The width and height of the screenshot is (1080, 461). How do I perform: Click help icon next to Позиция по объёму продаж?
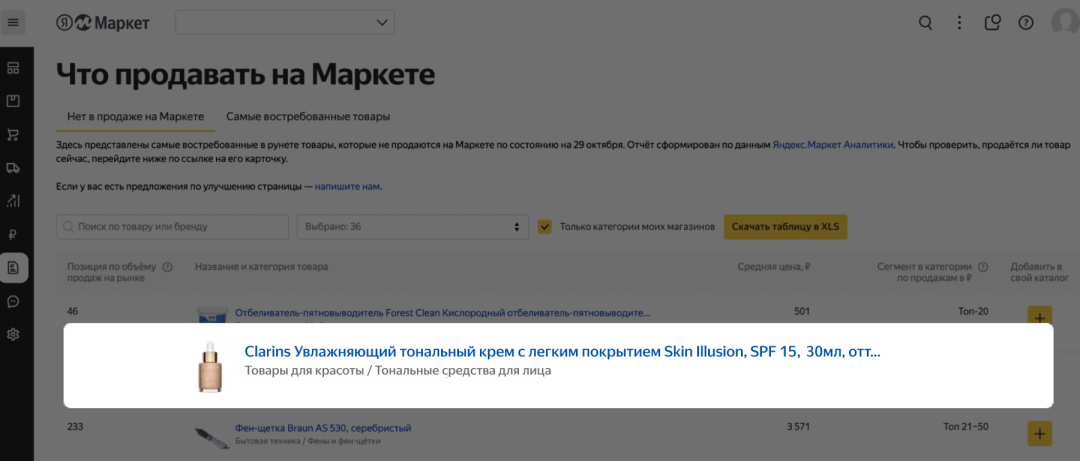[x=167, y=267]
